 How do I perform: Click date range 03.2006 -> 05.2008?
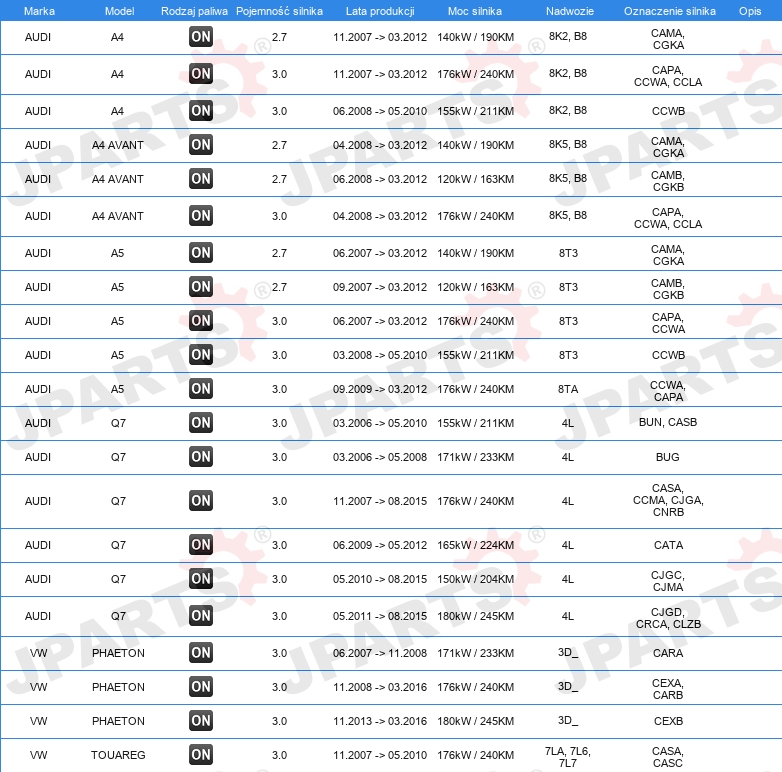[x=380, y=457]
